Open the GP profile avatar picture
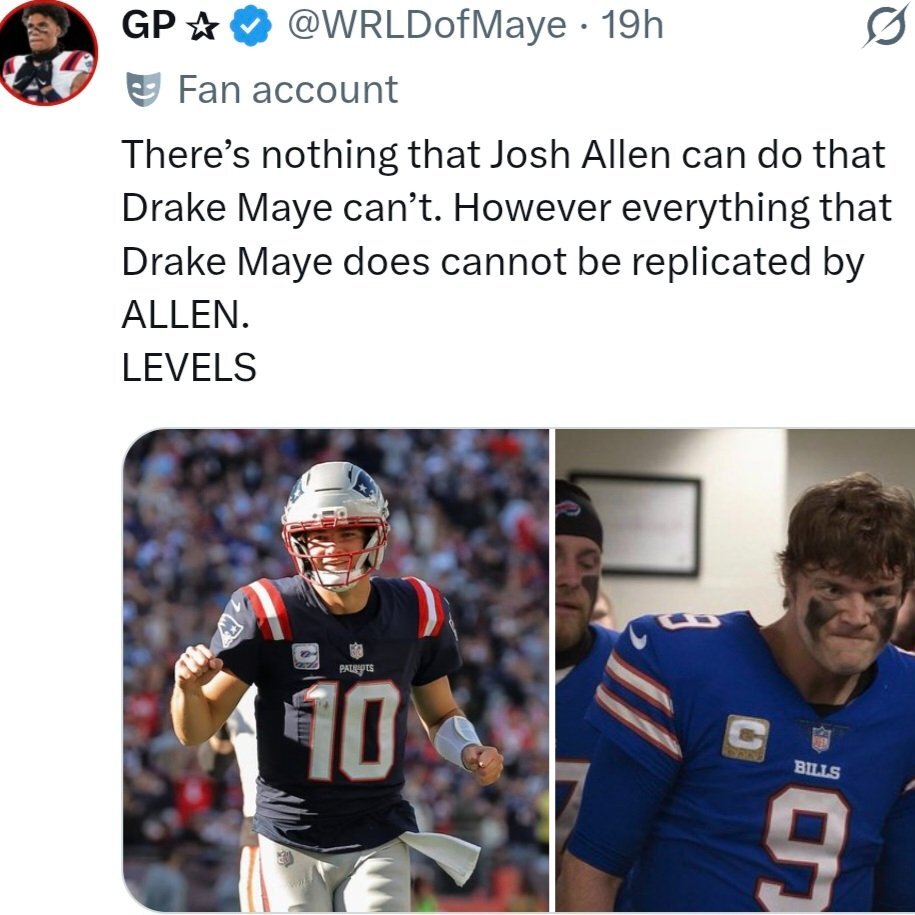This screenshot has width=915, height=915. [x=48, y=53]
